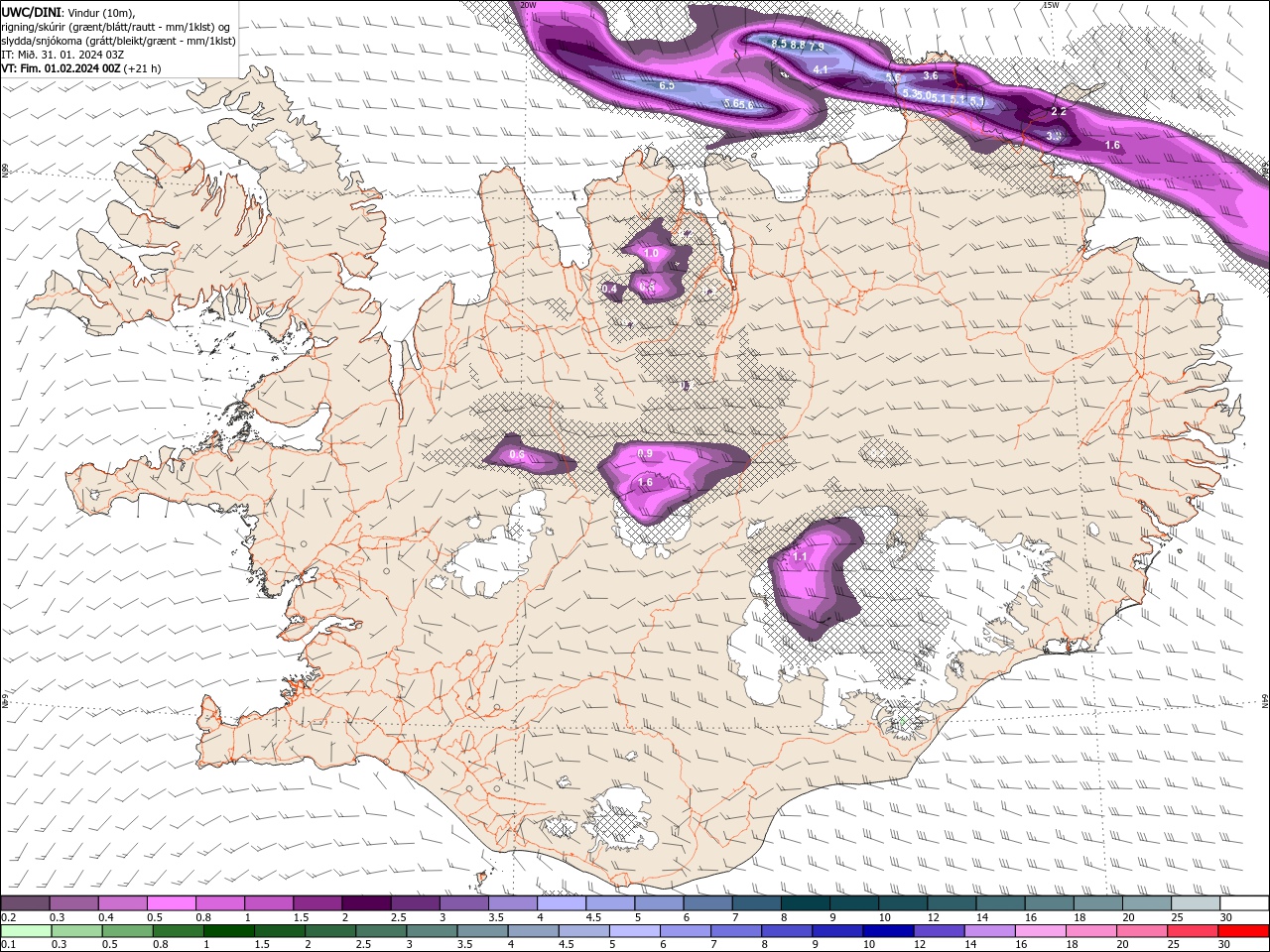1270x952 pixels.
Task: Click the palest green 0.1 swatch in the bottom row
Action: (x=25, y=931)
